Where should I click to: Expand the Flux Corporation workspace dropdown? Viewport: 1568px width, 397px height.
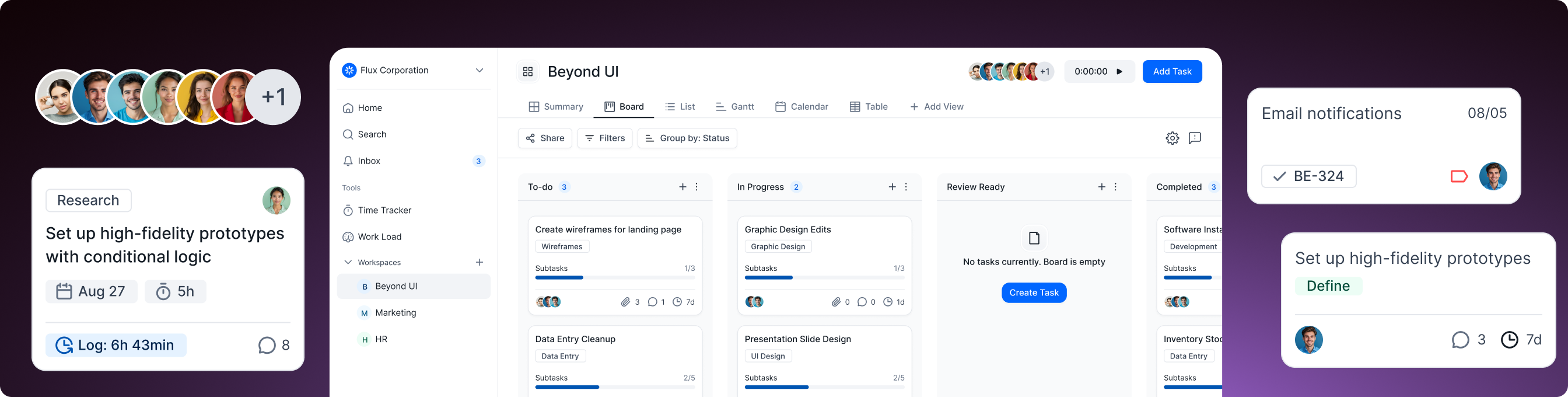479,71
